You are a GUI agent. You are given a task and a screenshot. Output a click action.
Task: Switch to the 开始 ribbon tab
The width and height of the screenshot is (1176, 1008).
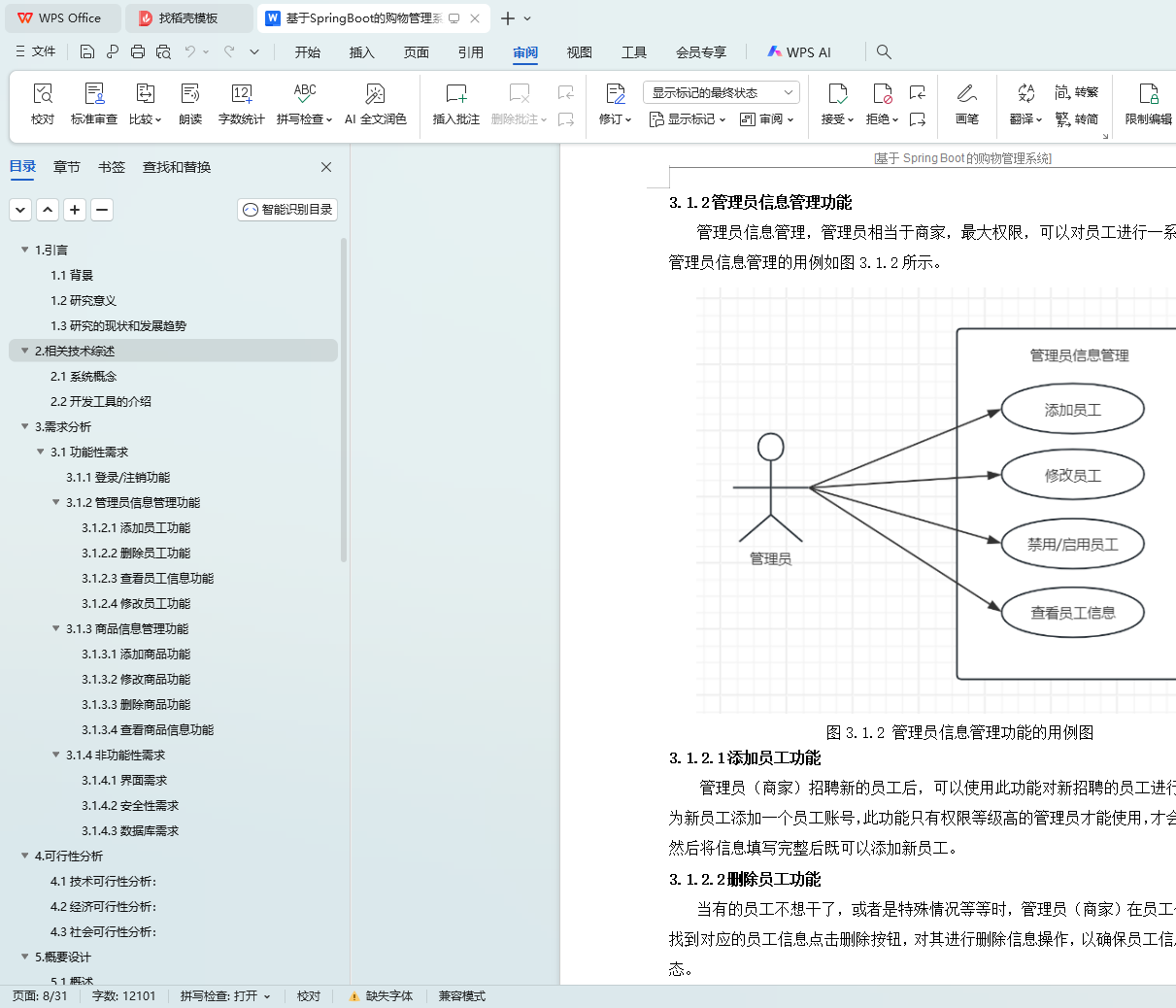coord(308,52)
